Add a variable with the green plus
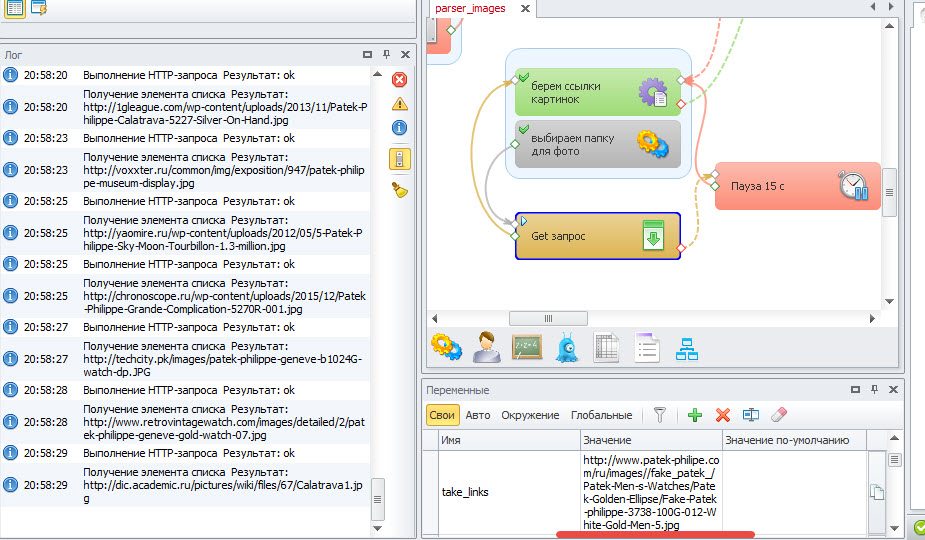Screen dimensions: 925x540 (695, 415)
